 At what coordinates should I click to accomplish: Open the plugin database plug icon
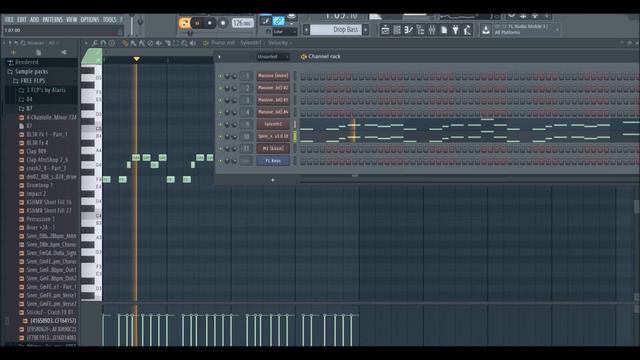tap(456, 30)
